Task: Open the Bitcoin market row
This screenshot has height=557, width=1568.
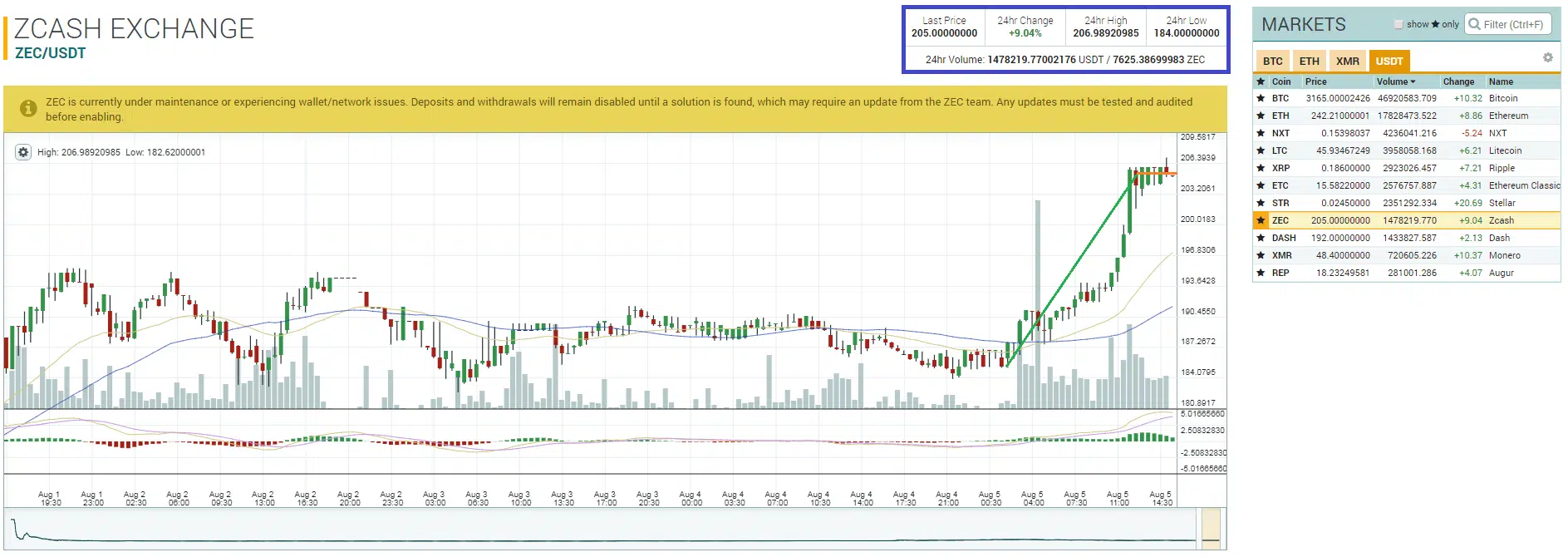Action: (1407, 98)
